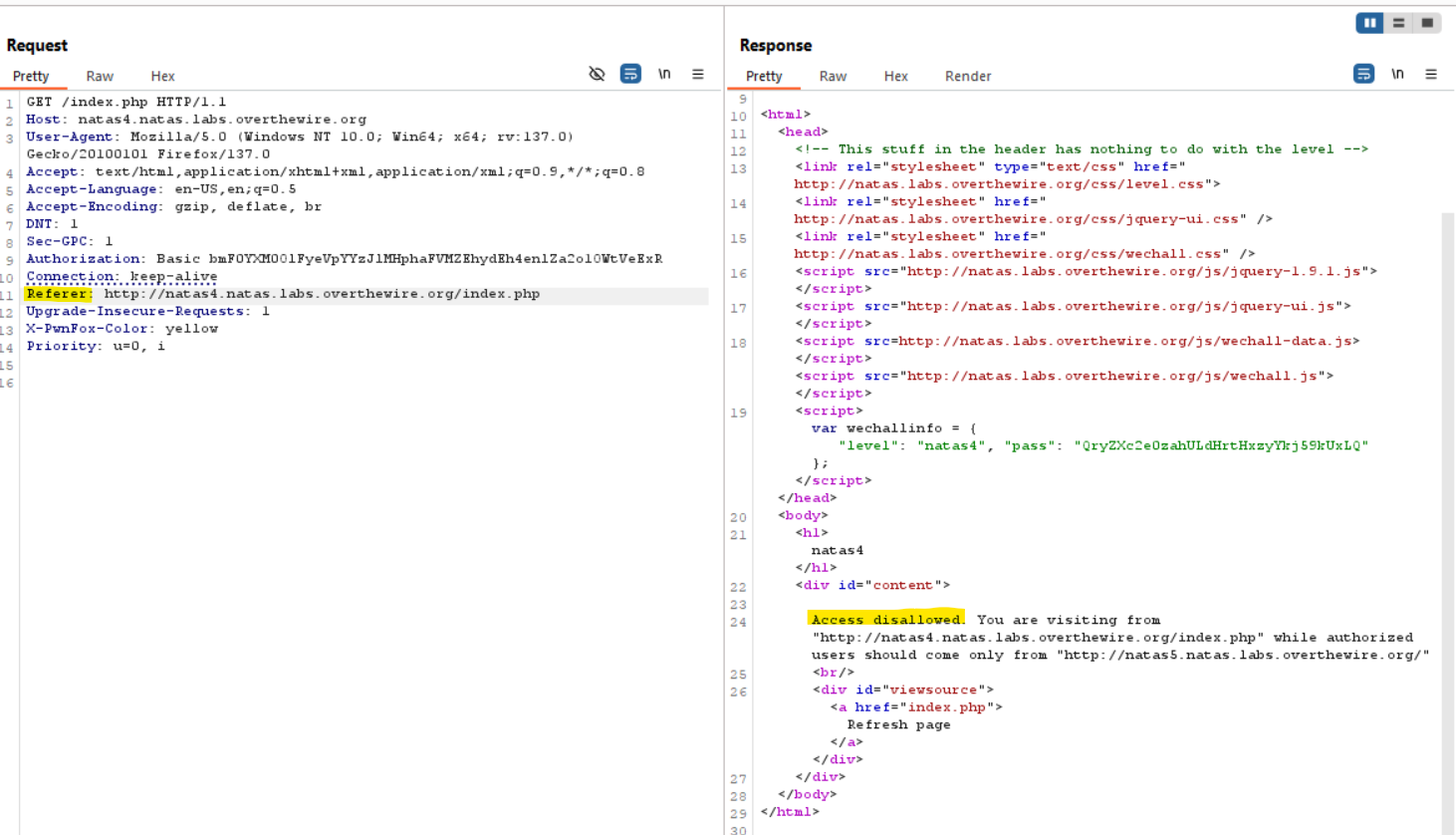Switch to Response Hex tab
Screen dimensions: 1456x835
pos(895,76)
